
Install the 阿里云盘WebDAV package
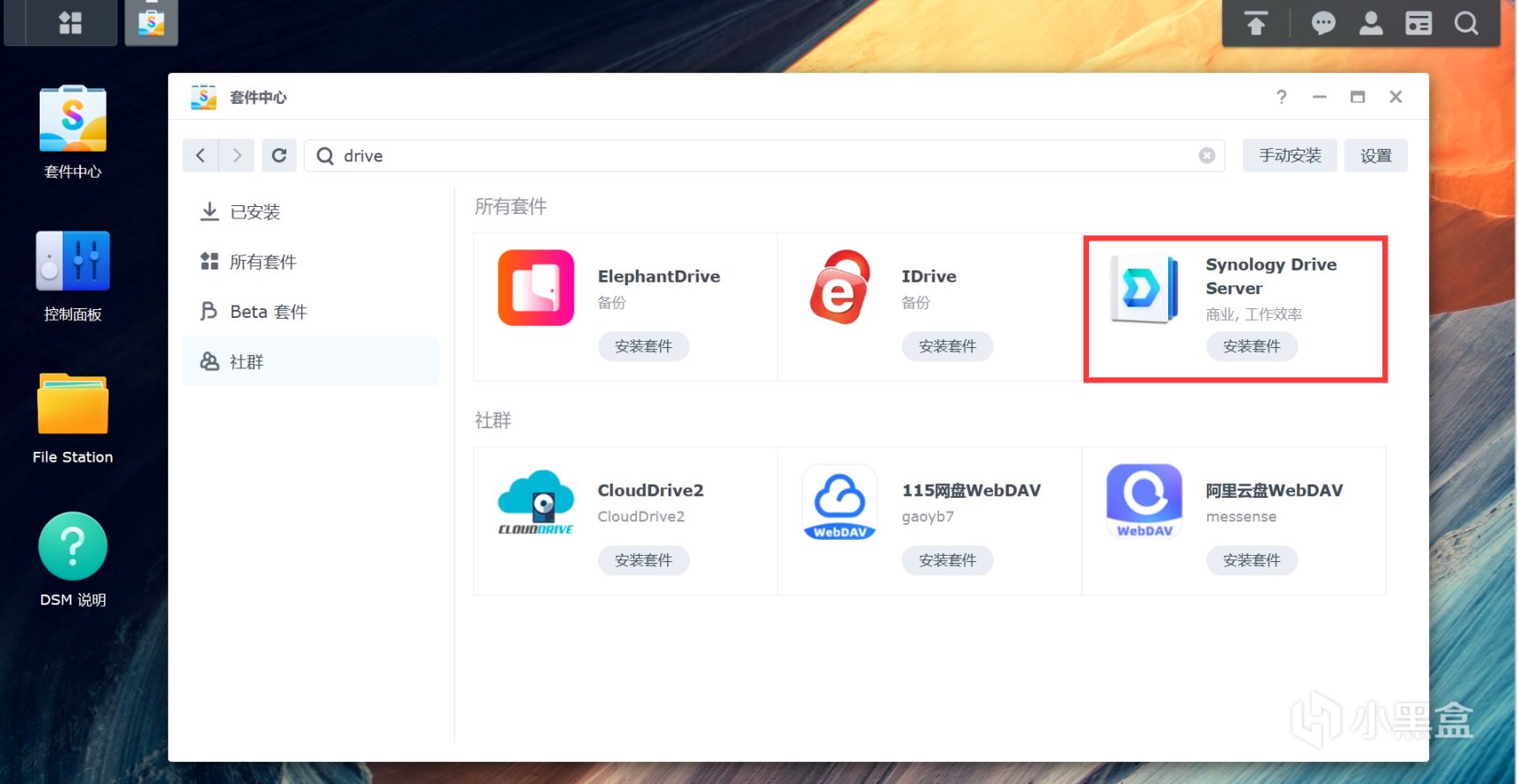[1251, 560]
